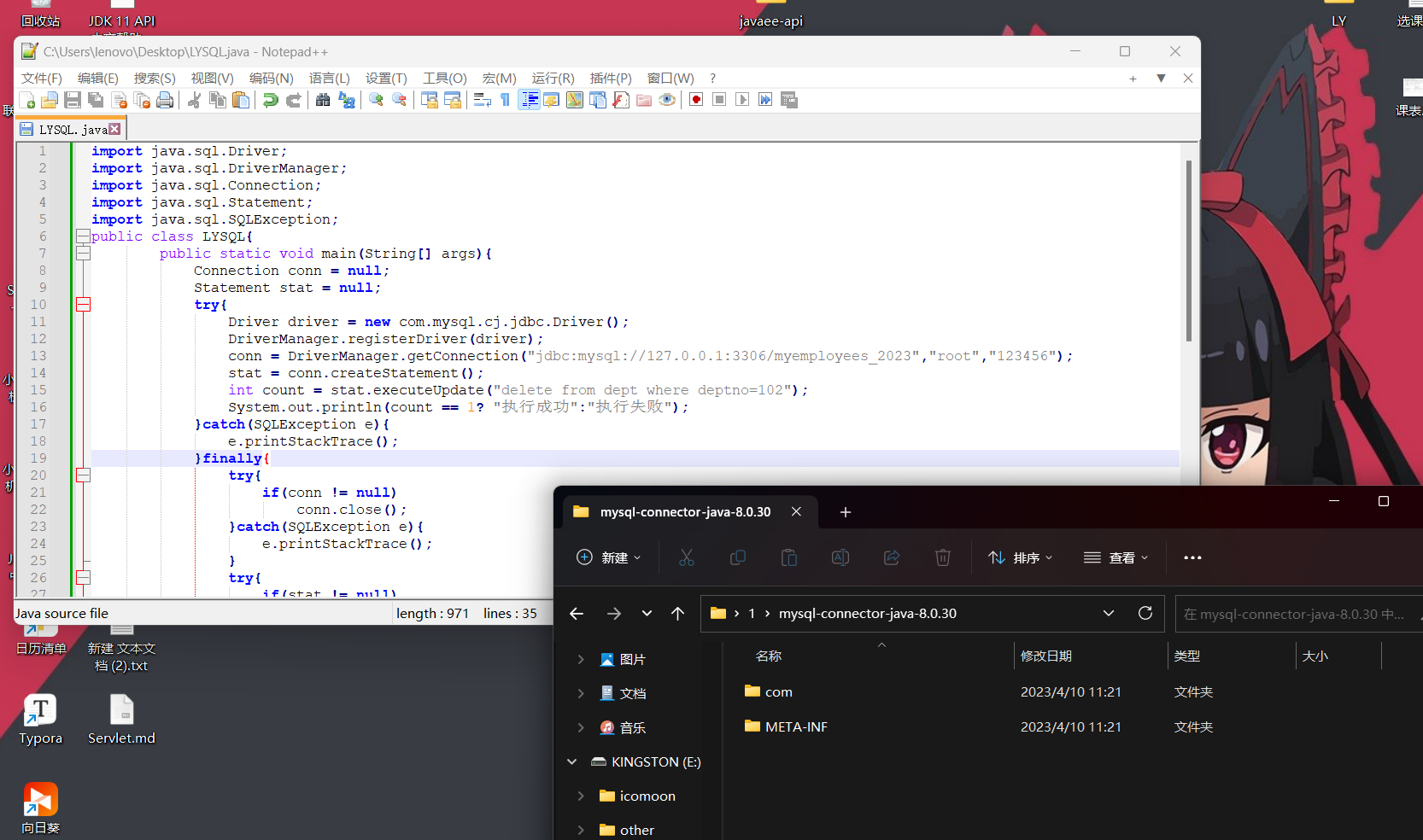Image resolution: width=1423 pixels, height=840 pixels.
Task: Collapse the class LYSQL fold marker
Action: [83, 236]
